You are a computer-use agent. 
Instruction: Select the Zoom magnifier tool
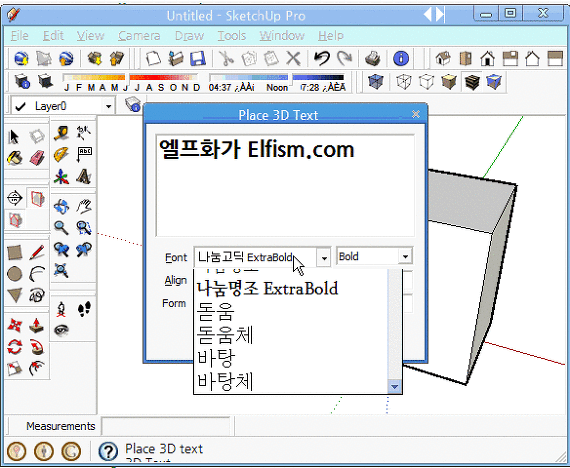[61, 228]
